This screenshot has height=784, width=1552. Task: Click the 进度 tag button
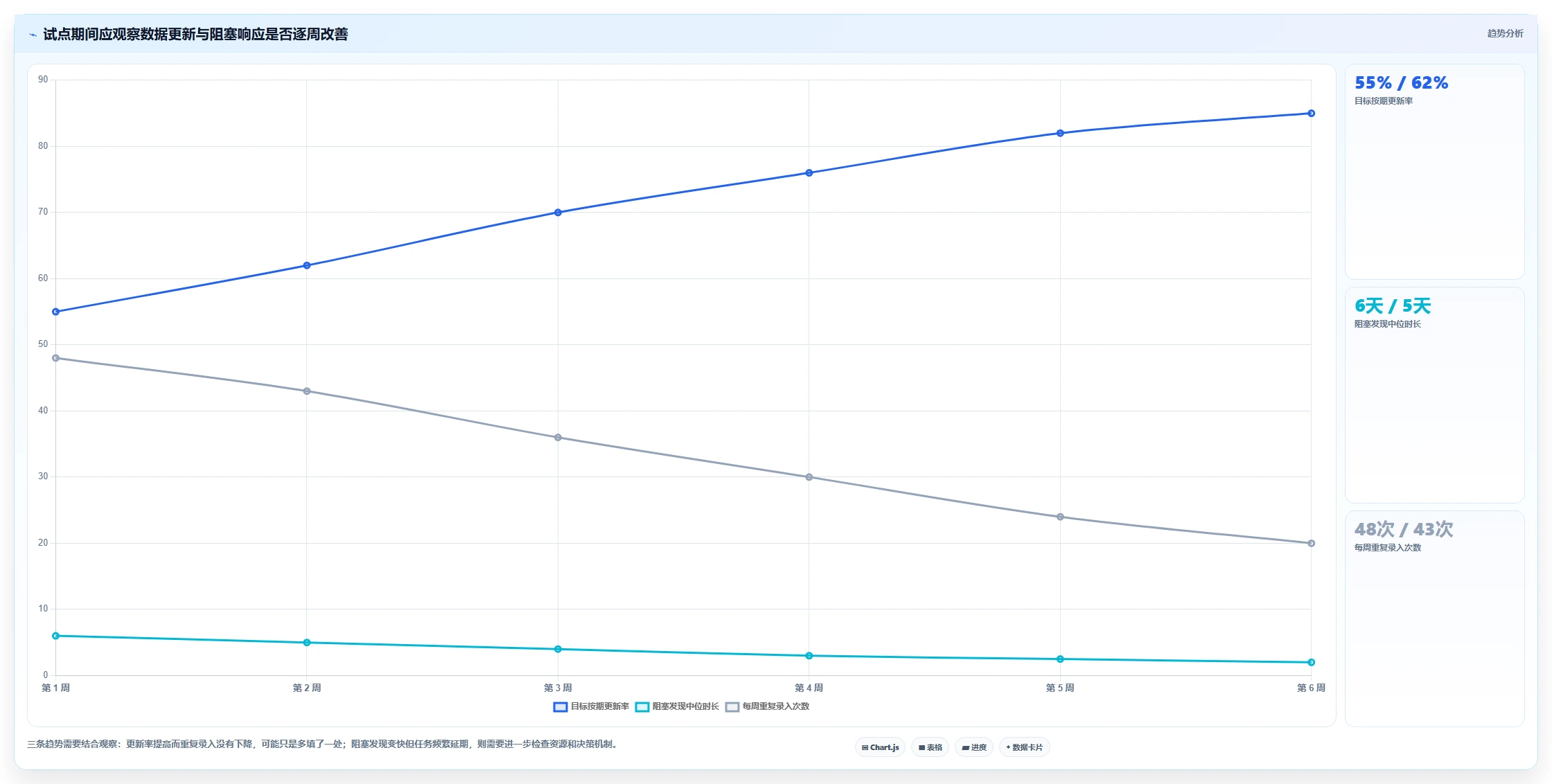(x=973, y=747)
